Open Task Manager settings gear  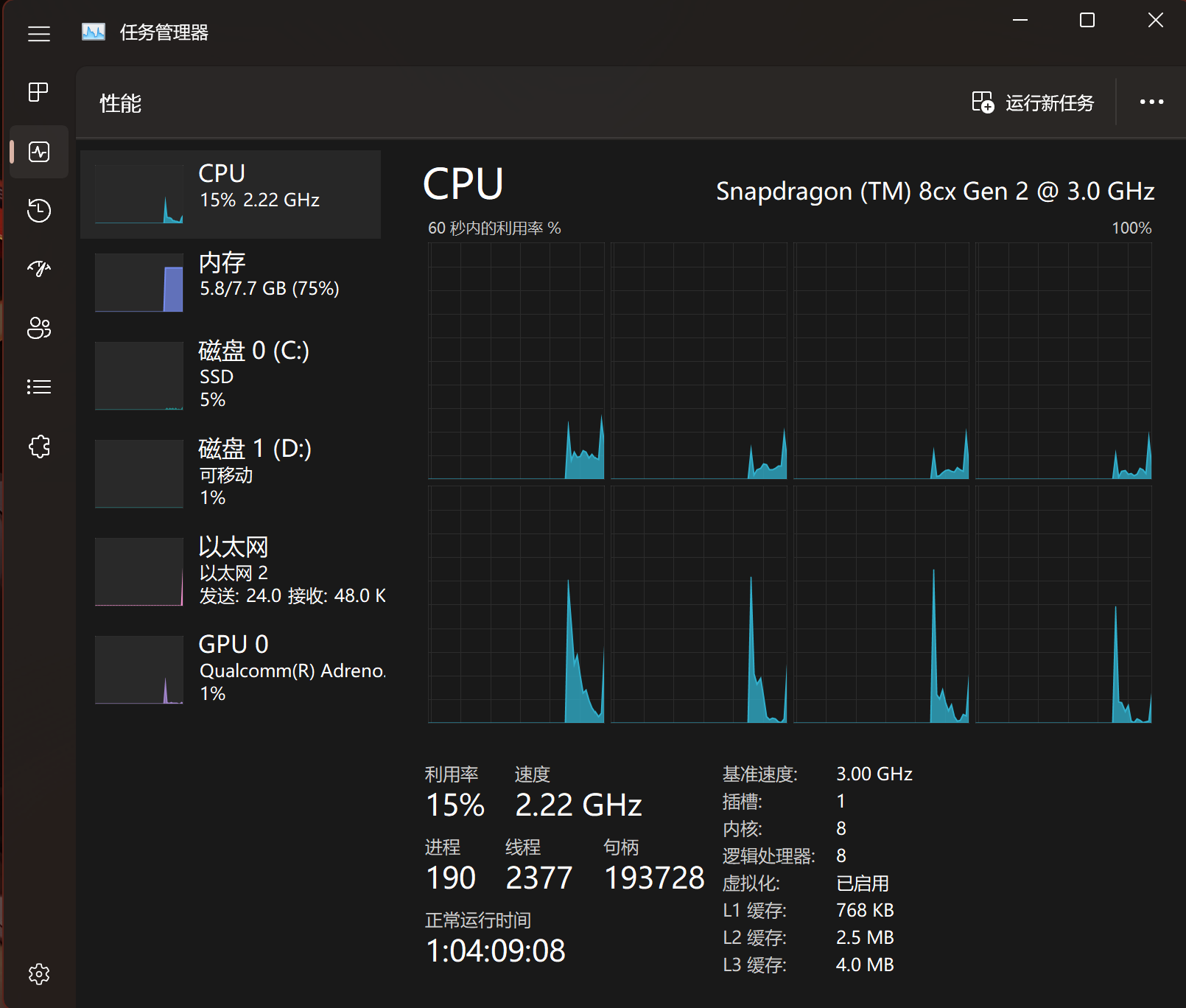tap(39, 974)
